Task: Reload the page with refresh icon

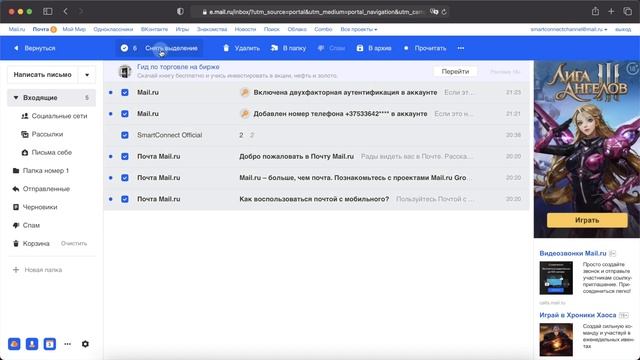Action: click(x=444, y=12)
